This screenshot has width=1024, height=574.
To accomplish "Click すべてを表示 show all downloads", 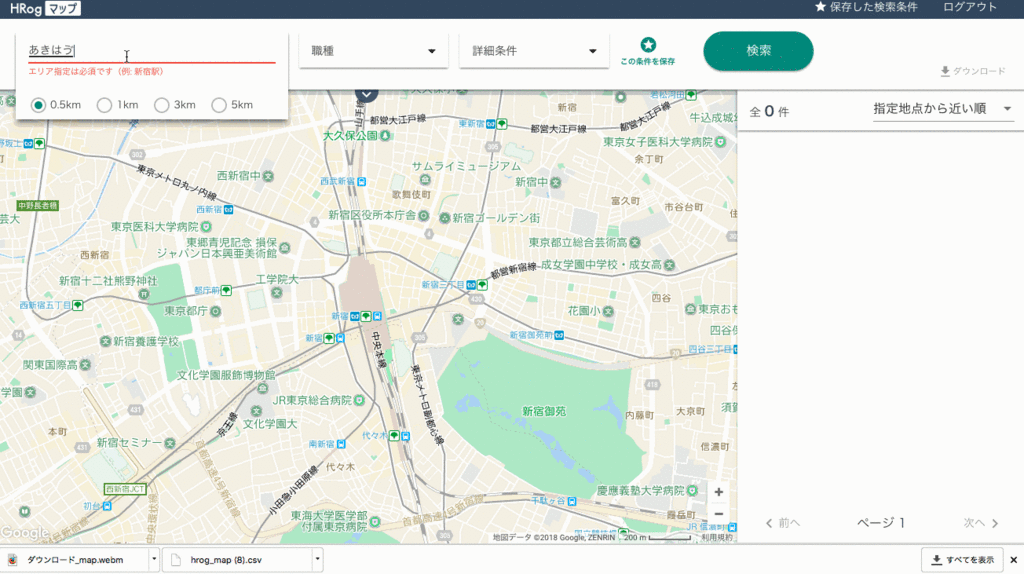I will tap(963, 560).
